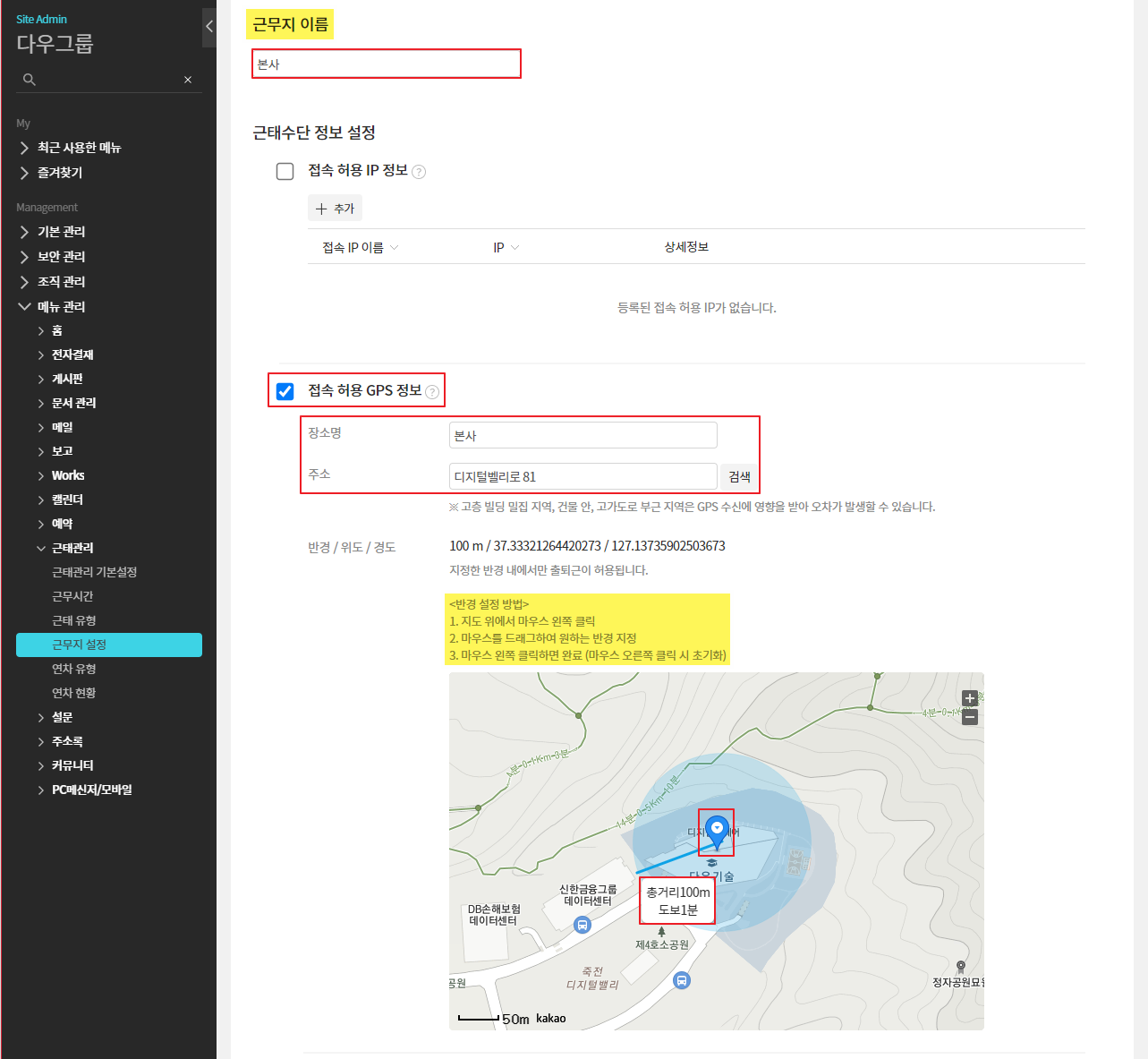
Task: Collapse the 근태관리 tree section
Action: coord(41,548)
